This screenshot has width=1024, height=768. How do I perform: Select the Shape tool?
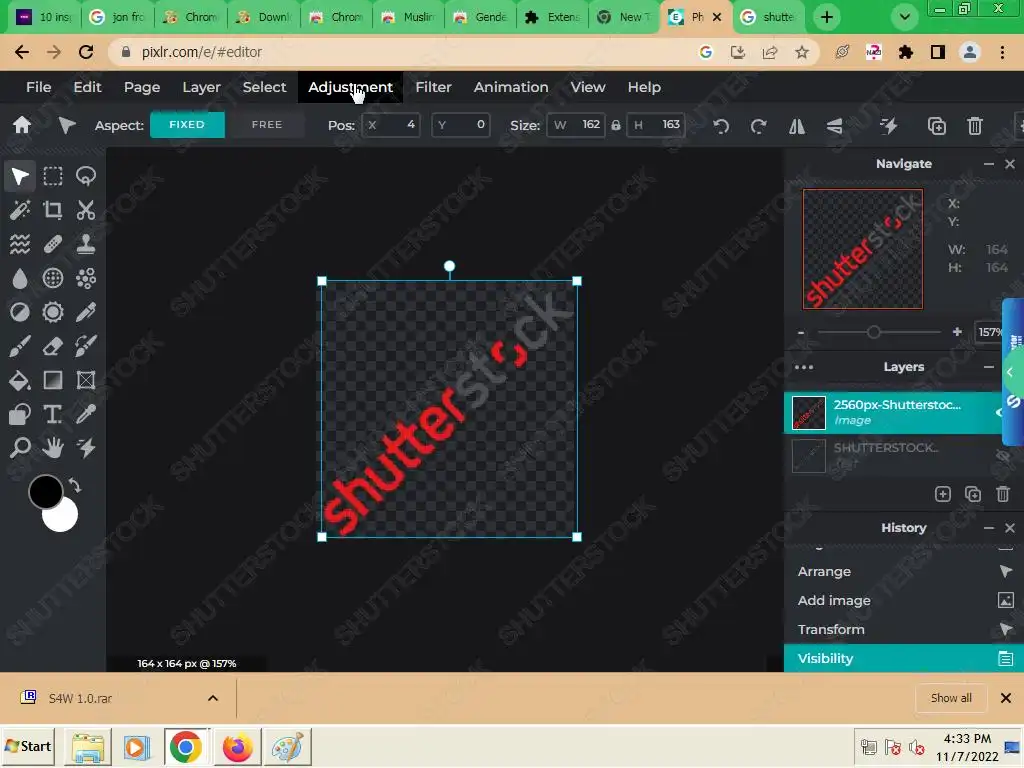20,414
